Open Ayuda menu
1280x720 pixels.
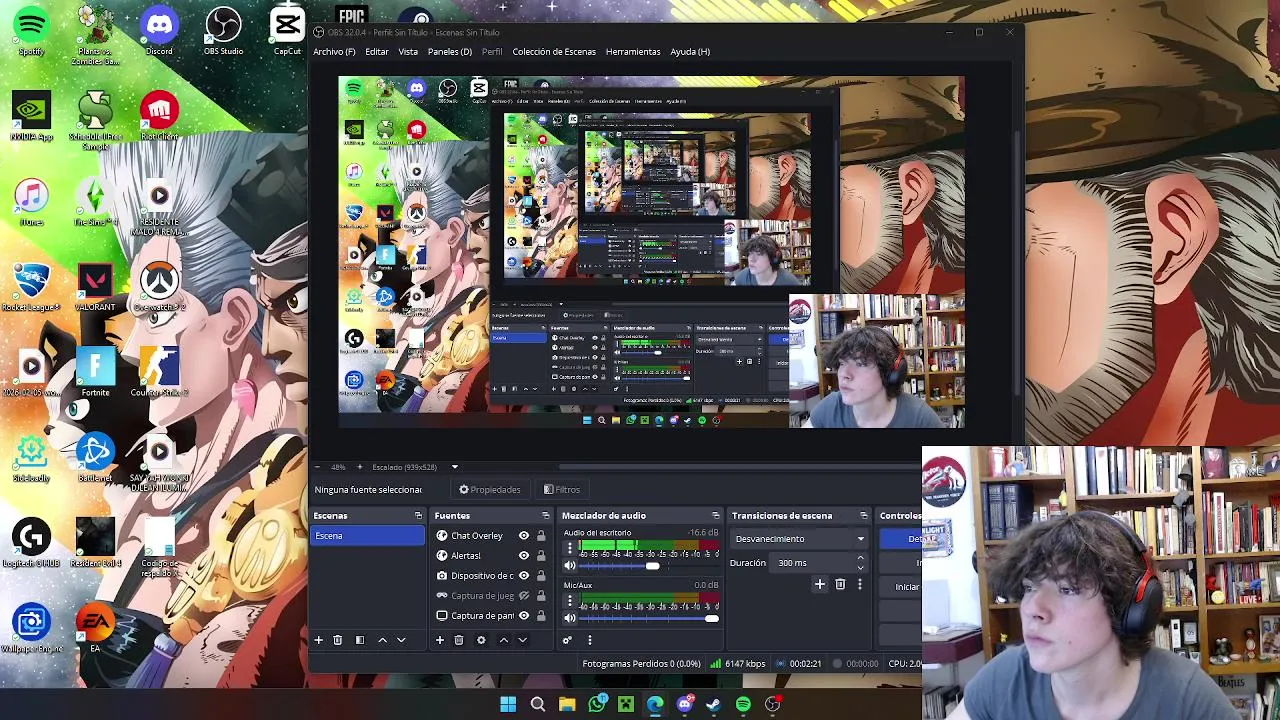690,52
